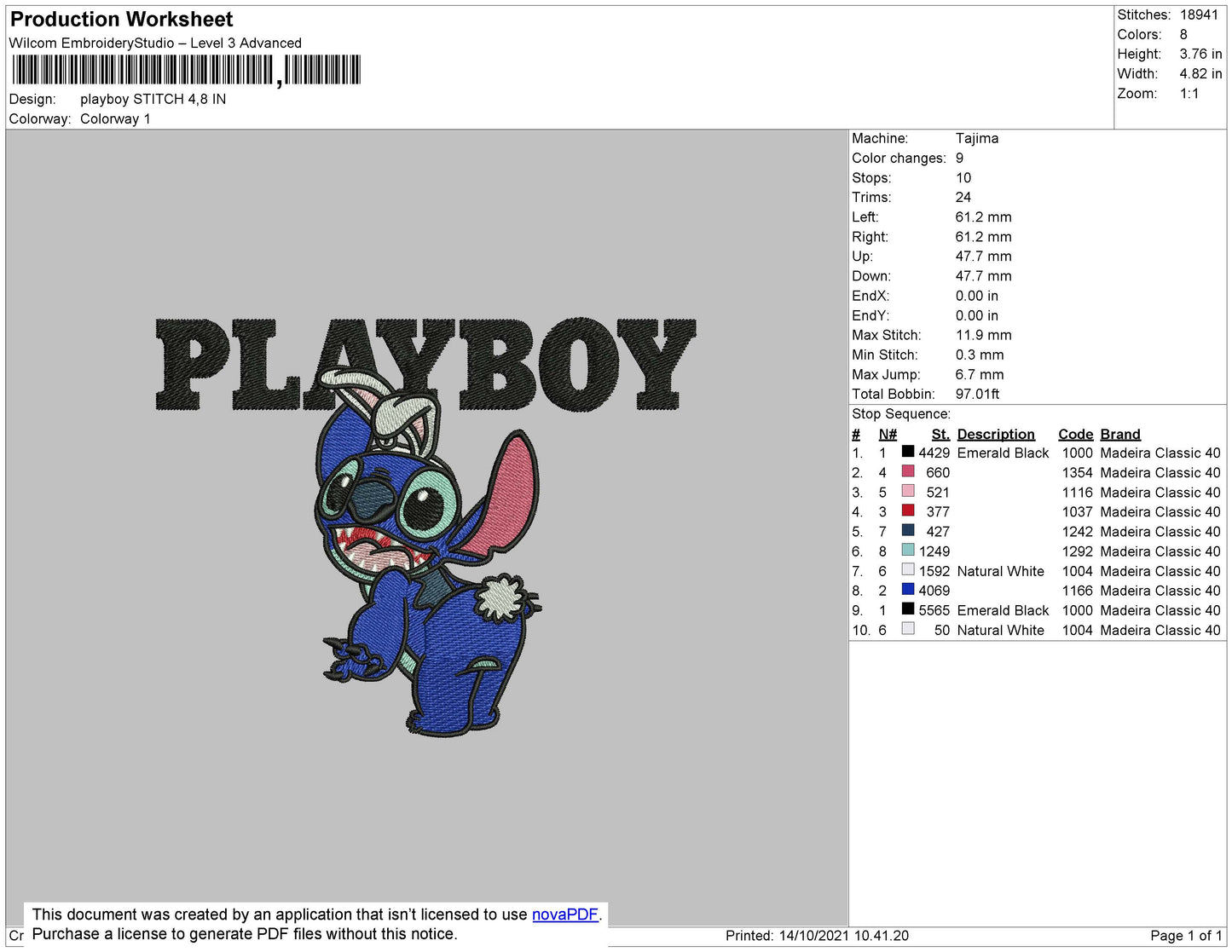Image resolution: width=1232 pixels, height=952 pixels.
Task: Click the Page 1 of 1 indicator
Action: 1185,936
